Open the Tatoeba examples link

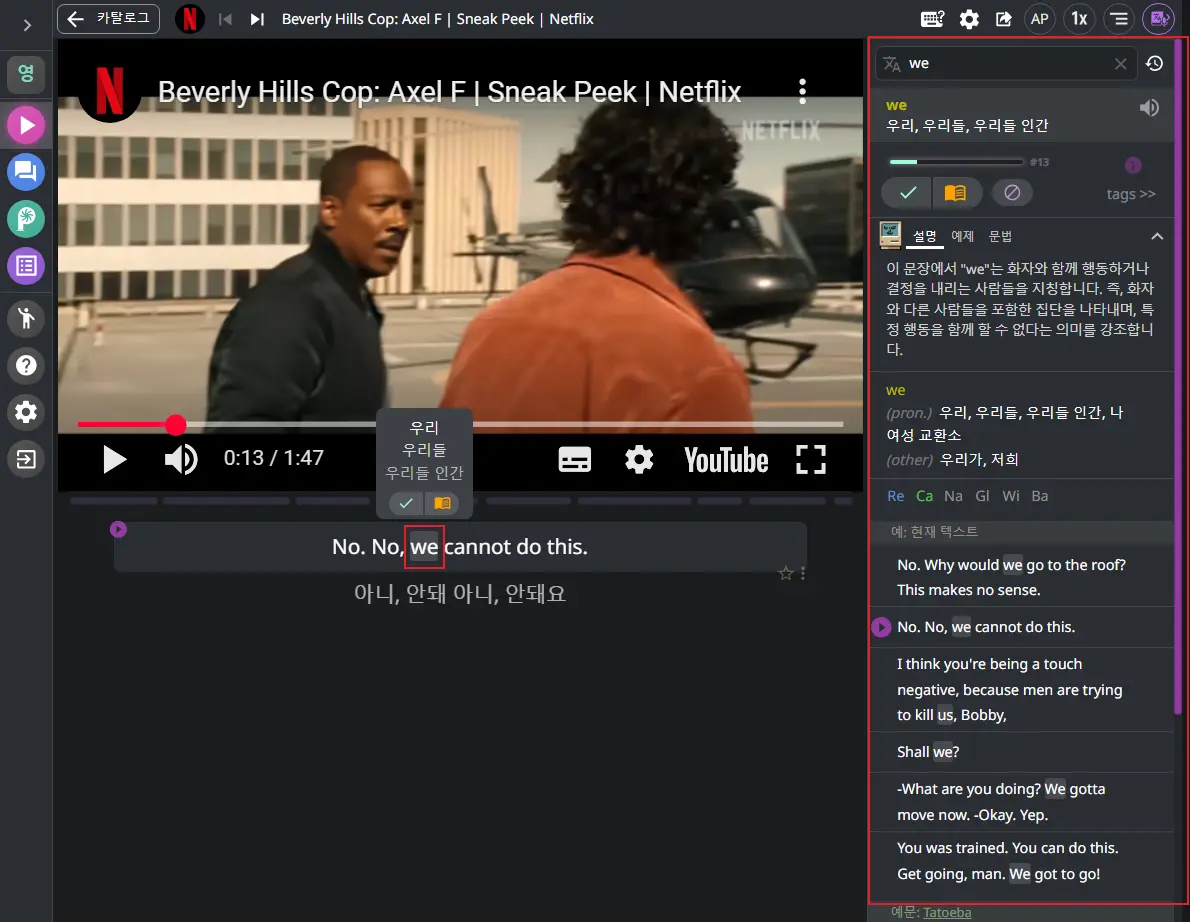(947, 913)
